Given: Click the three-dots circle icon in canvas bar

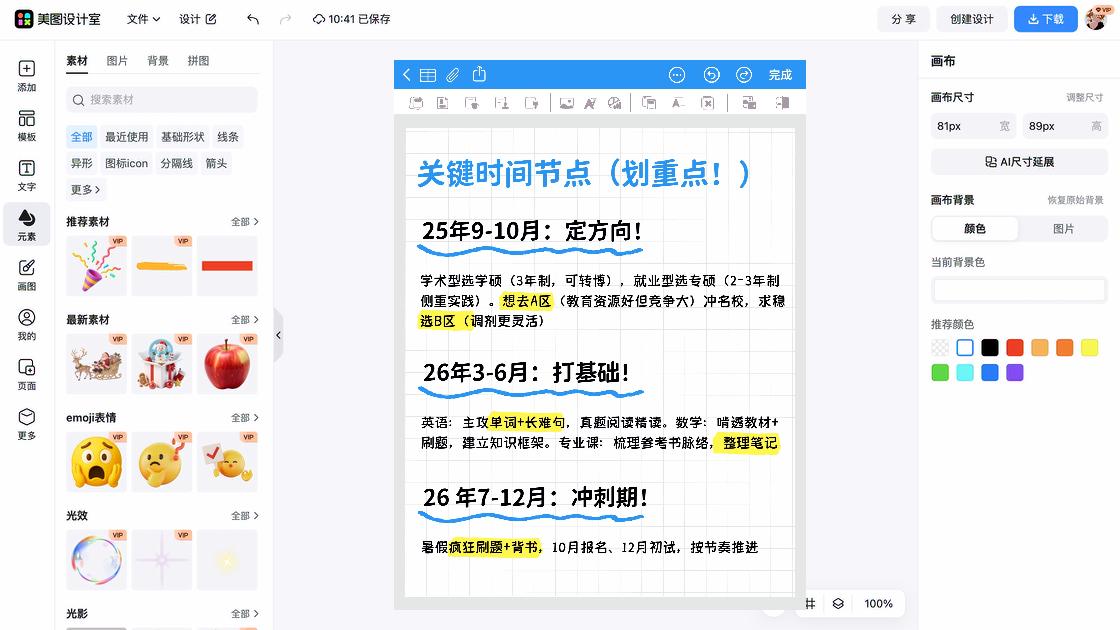Looking at the screenshot, I should point(676,75).
